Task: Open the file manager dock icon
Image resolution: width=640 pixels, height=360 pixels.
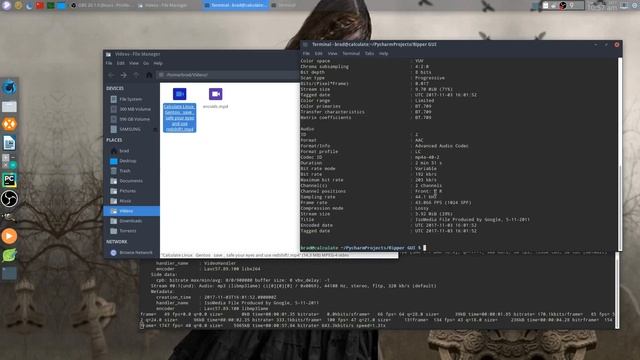Action: point(9,107)
